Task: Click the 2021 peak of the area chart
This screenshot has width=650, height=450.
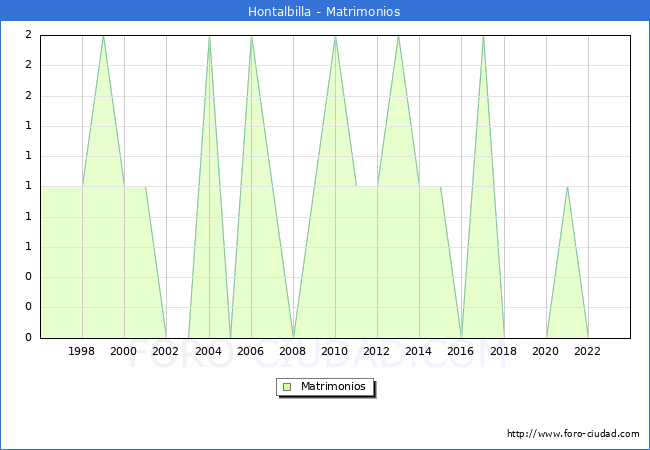Action: [x=567, y=187]
